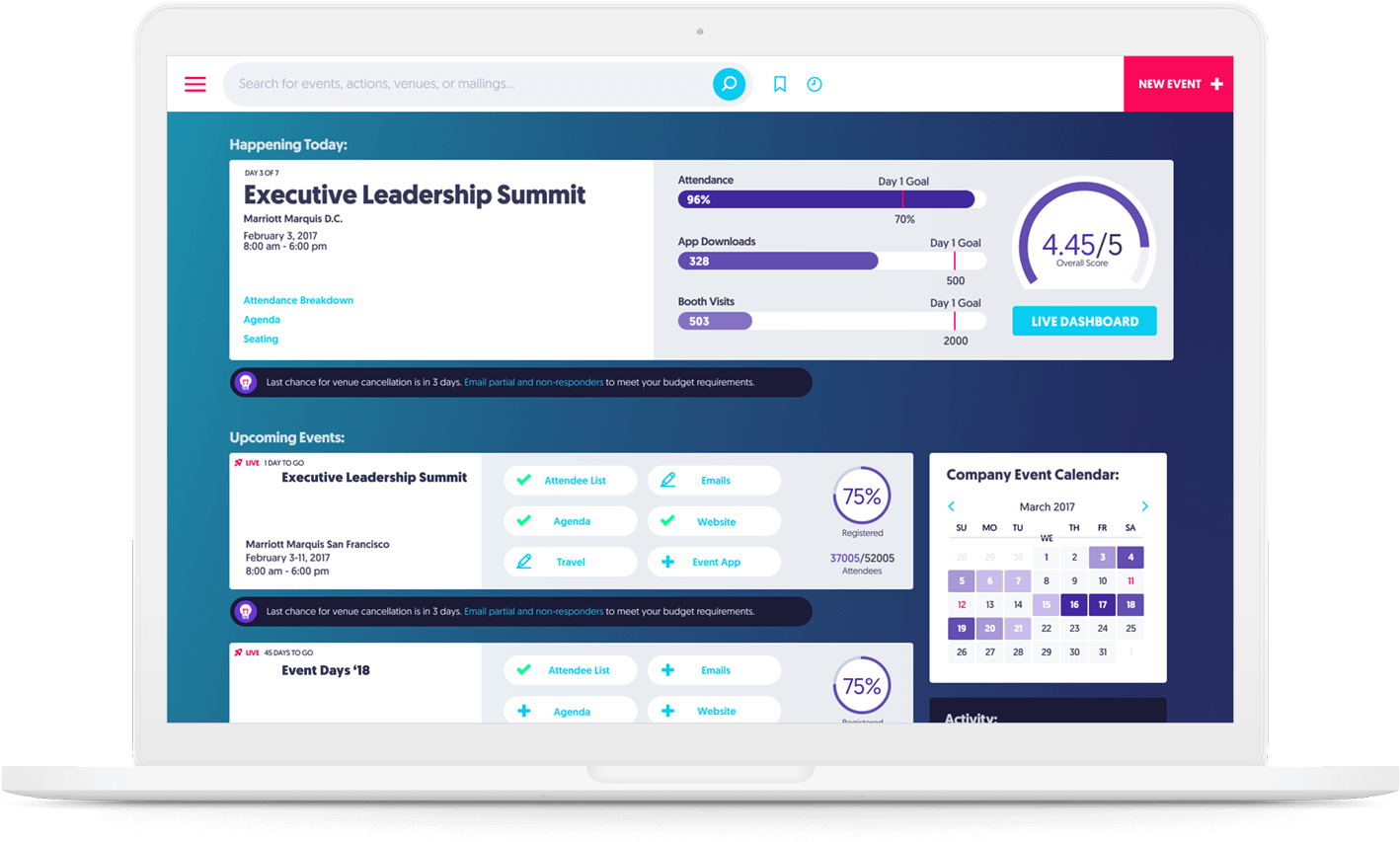Screen dimensions: 1400x842
Task: Select March 31 in the calendar
Action: (x=1103, y=651)
